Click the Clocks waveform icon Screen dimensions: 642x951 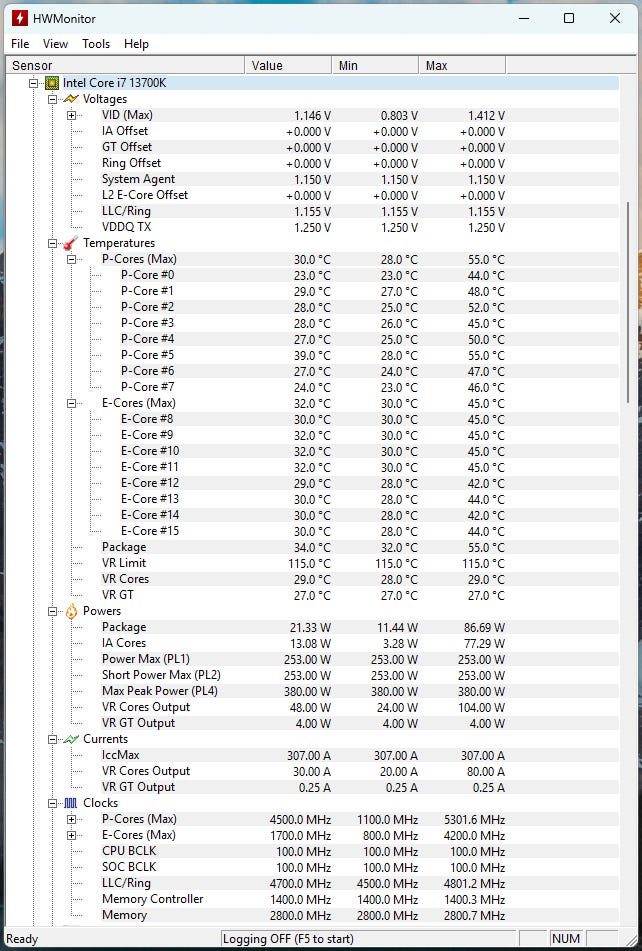71,803
